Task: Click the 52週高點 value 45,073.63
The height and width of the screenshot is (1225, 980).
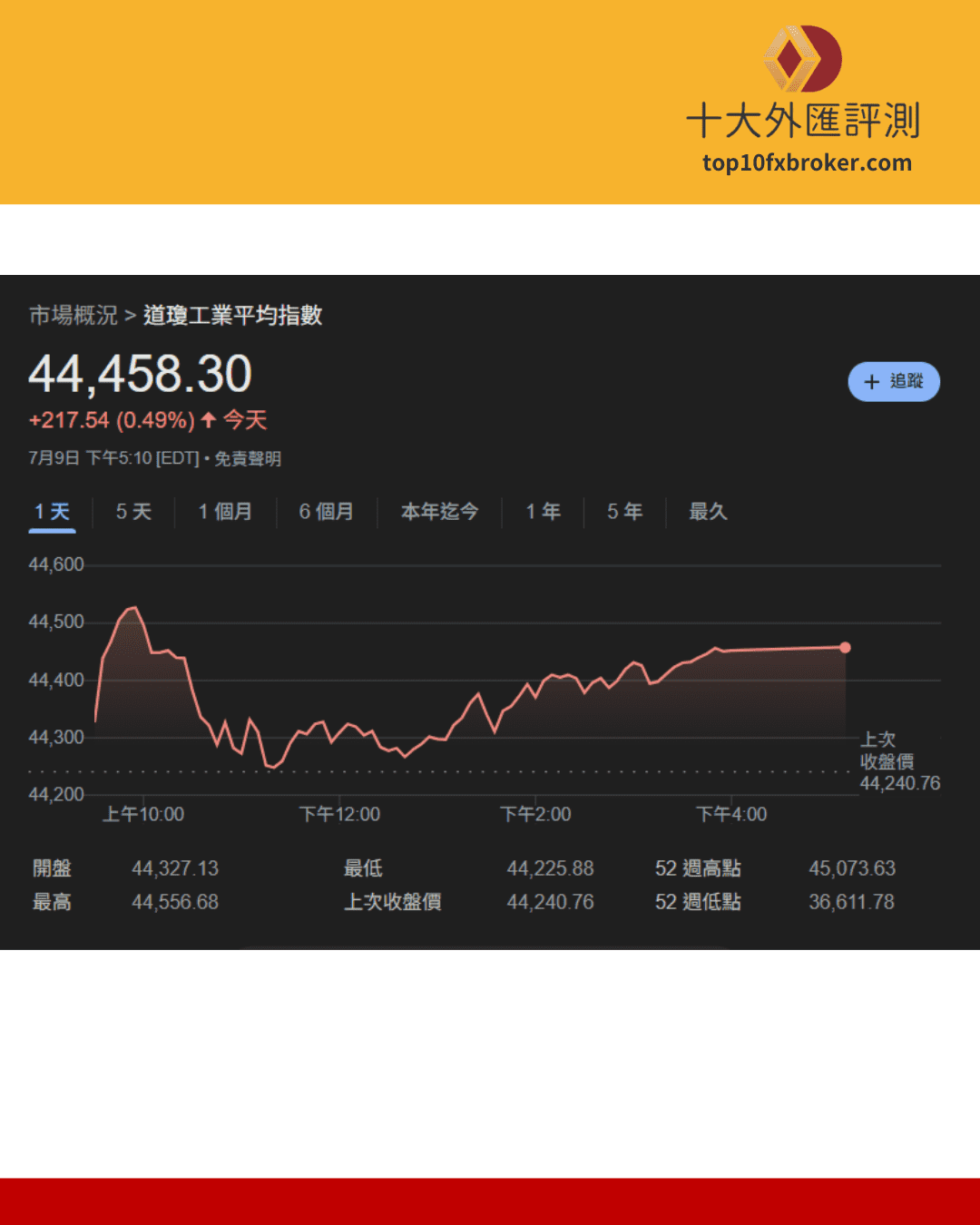Action: point(851,868)
